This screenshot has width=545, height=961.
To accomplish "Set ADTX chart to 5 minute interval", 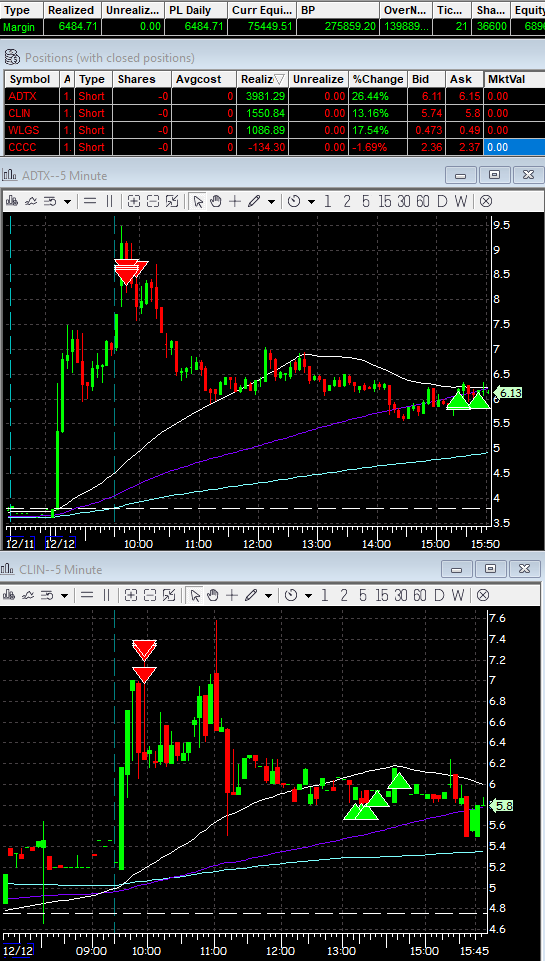I will [x=366, y=201].
